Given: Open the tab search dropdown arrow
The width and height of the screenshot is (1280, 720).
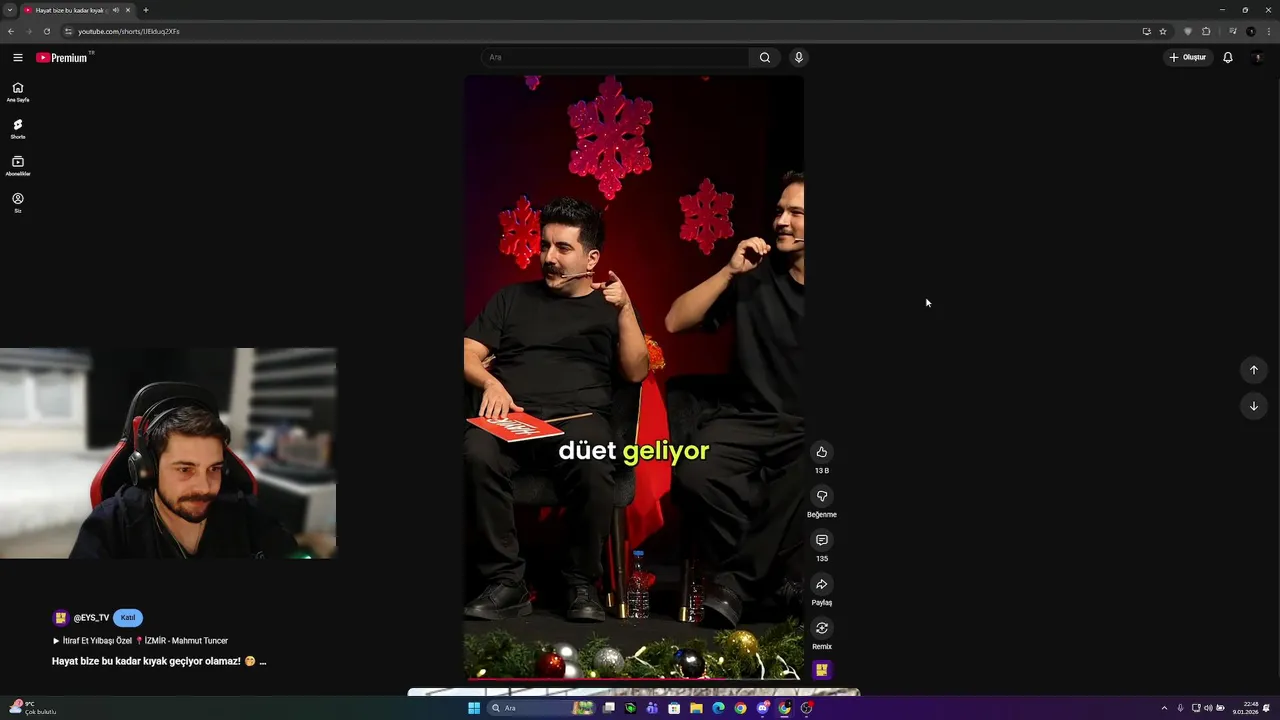Looking at the screenshot, I should coord(9,10).
